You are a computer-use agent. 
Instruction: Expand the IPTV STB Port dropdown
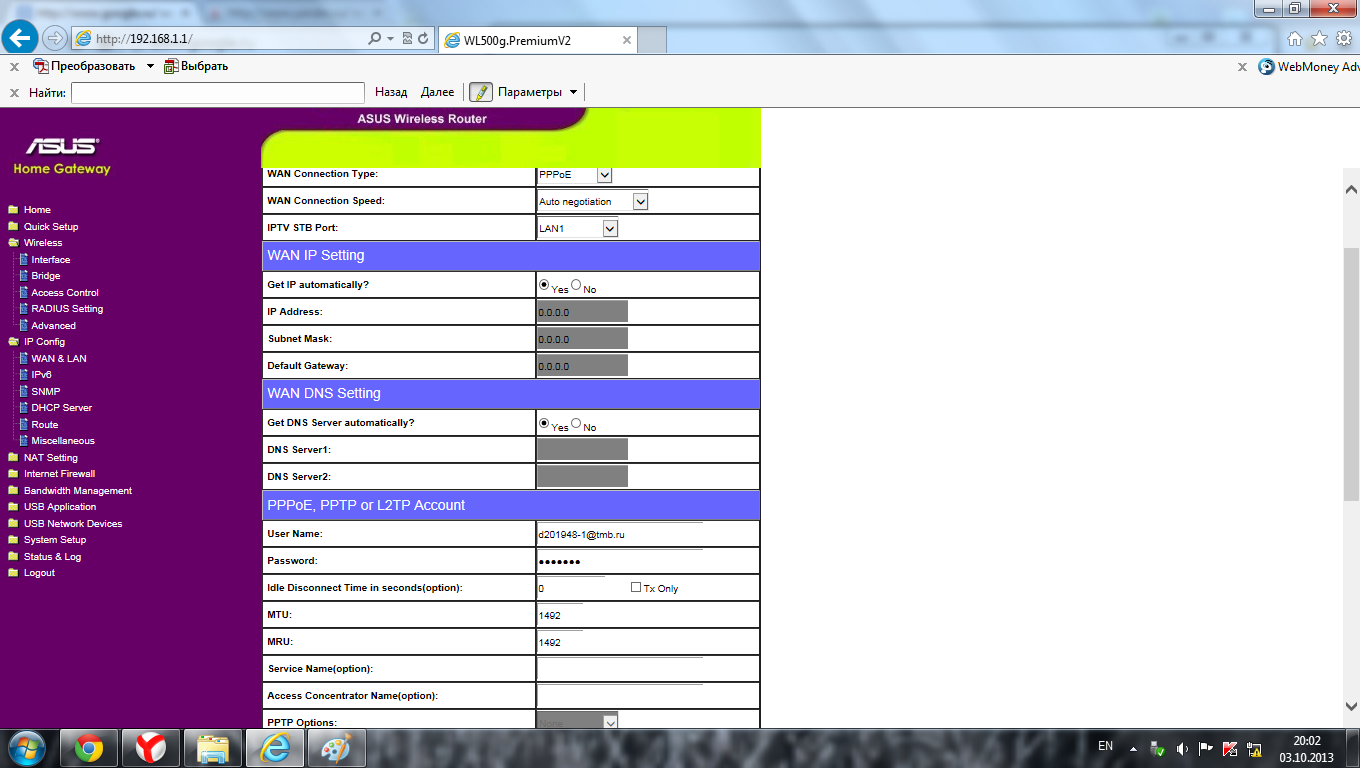click(x=610, y=229)
